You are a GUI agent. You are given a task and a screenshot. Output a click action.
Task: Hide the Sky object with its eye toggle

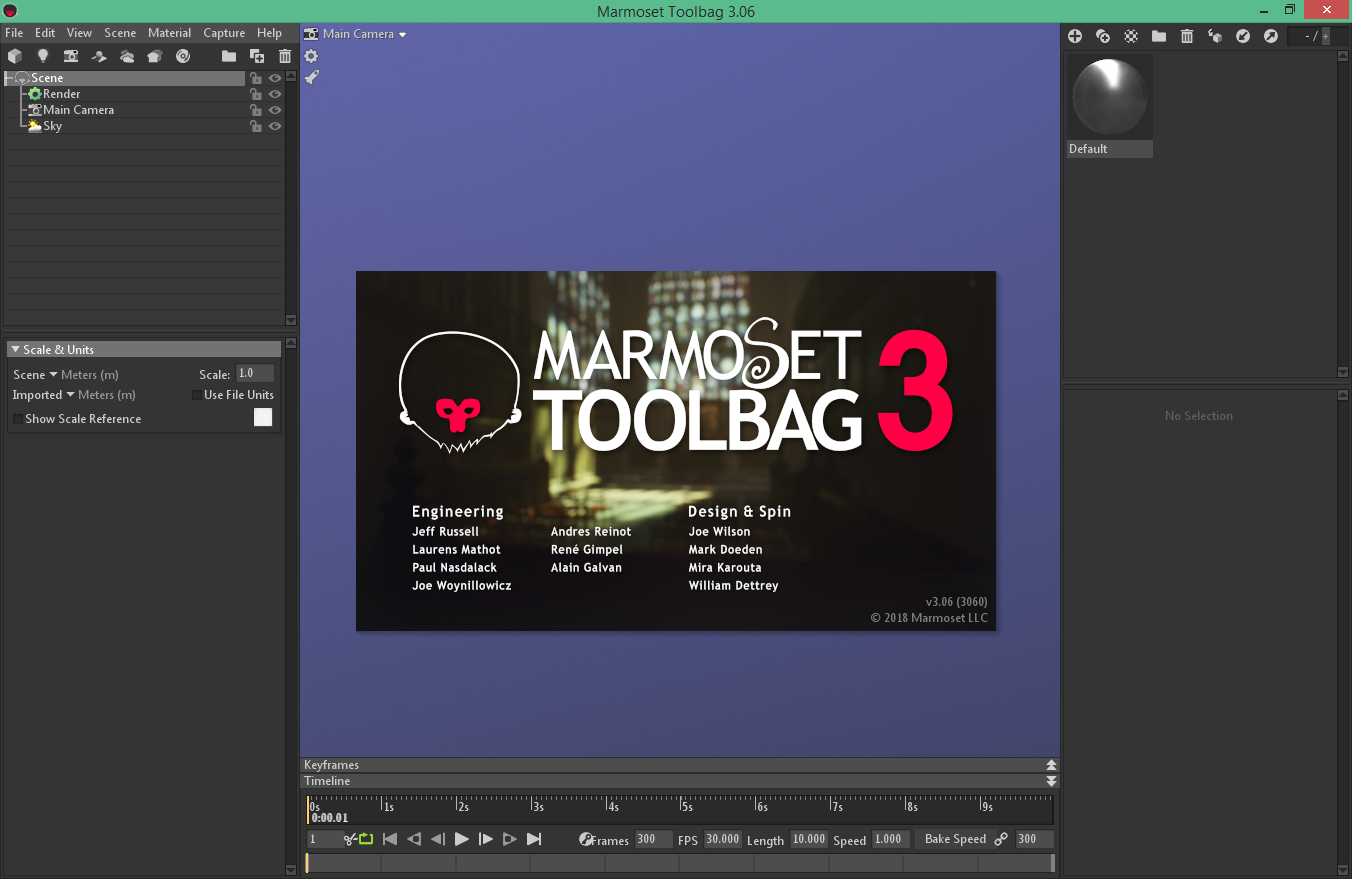click(x=275, y=126)
